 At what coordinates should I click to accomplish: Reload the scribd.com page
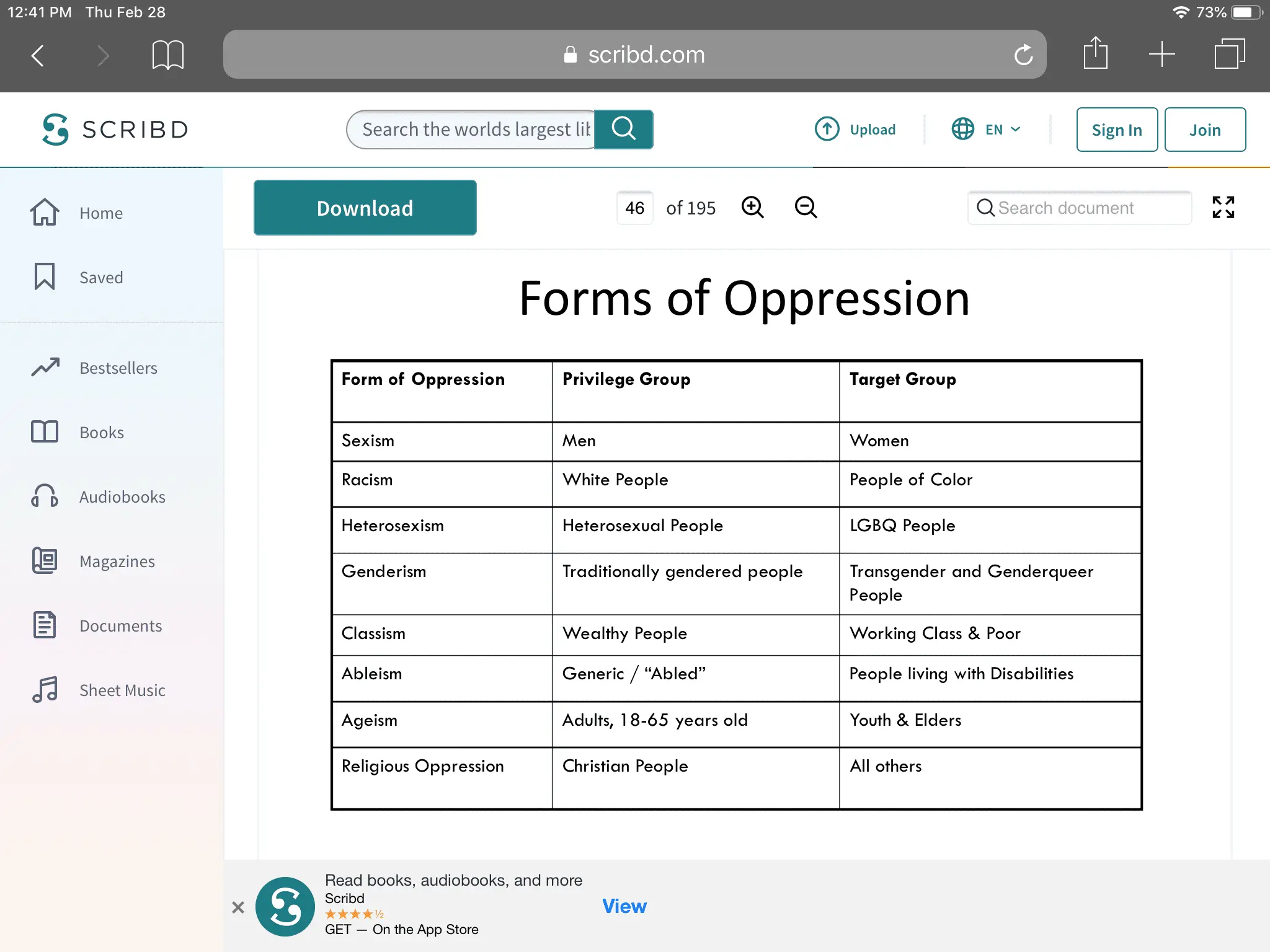coord(1023,55)
